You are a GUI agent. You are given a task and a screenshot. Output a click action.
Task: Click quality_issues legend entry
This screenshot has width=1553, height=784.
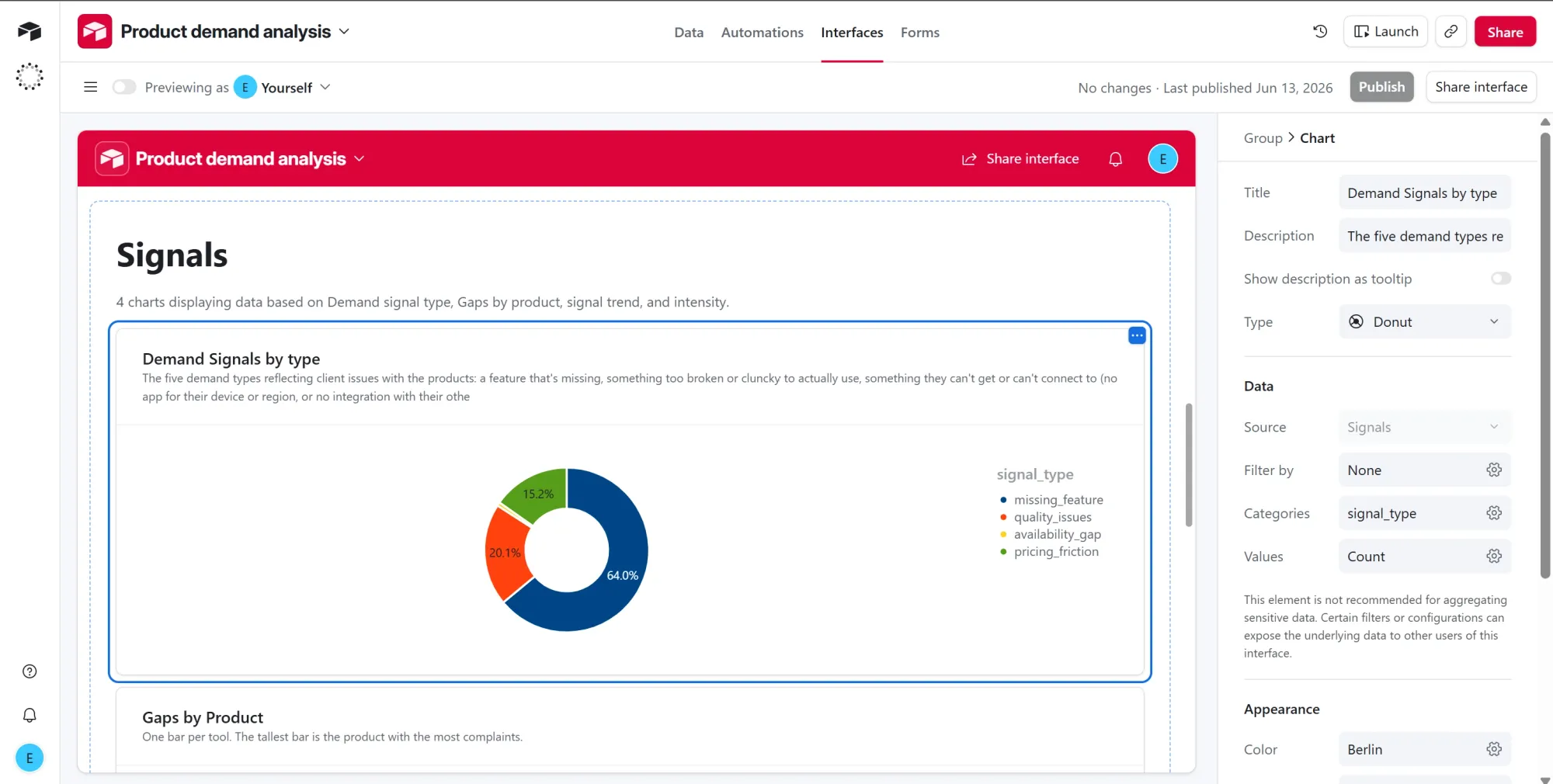[x=1045, y=517]
